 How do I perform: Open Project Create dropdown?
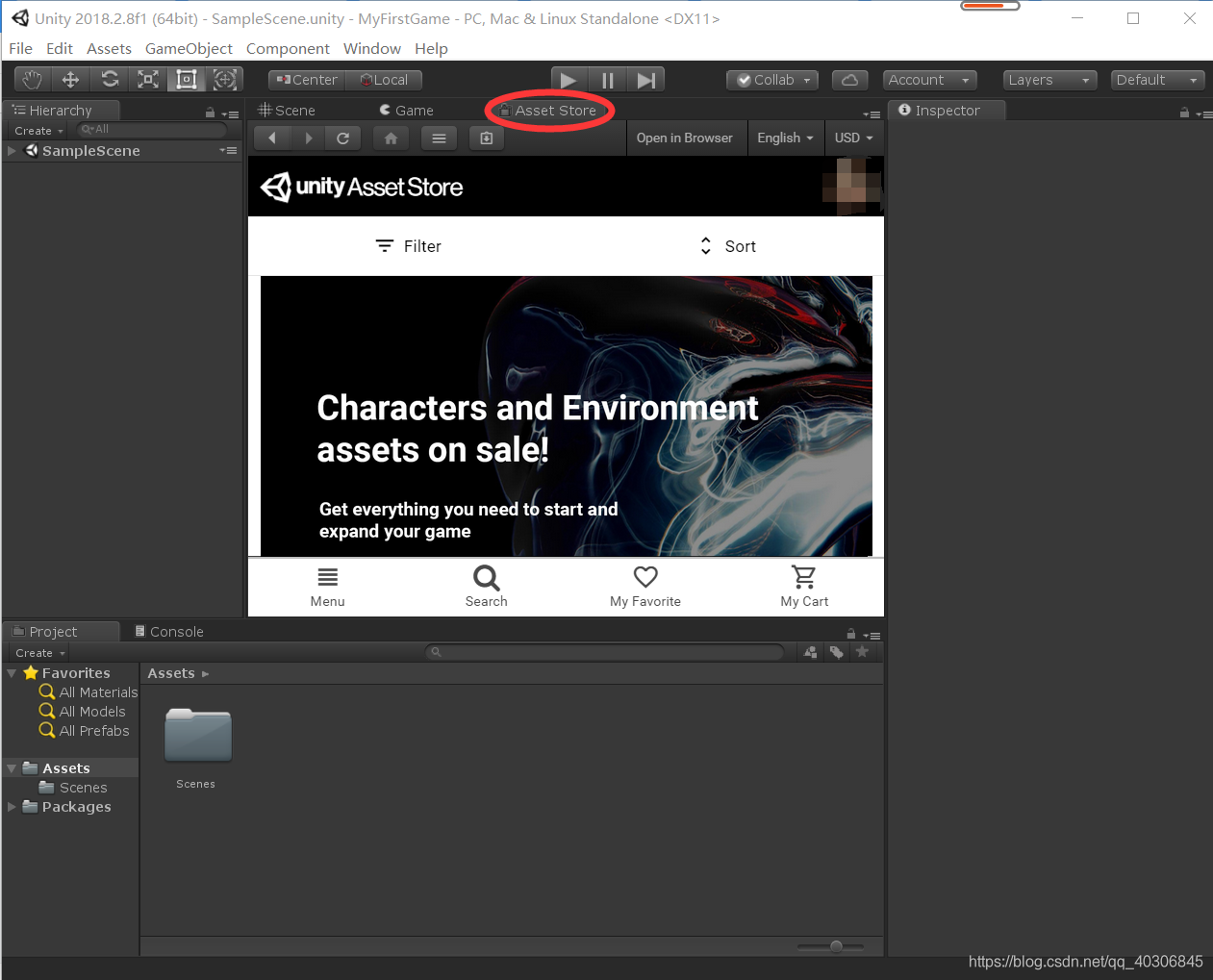(x=40, y=653)
